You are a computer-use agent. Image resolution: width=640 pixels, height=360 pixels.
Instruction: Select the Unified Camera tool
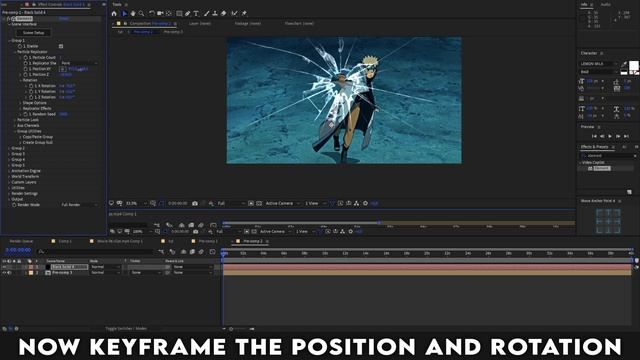coord(160,13)
